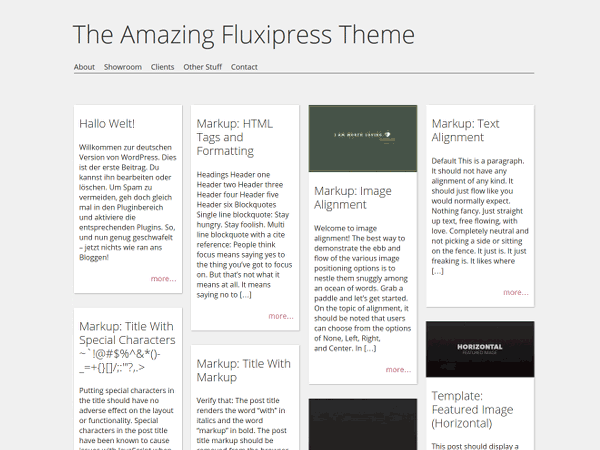Select Other Stuff in navigation
600x450 pixels.
[x=202, y=67]
